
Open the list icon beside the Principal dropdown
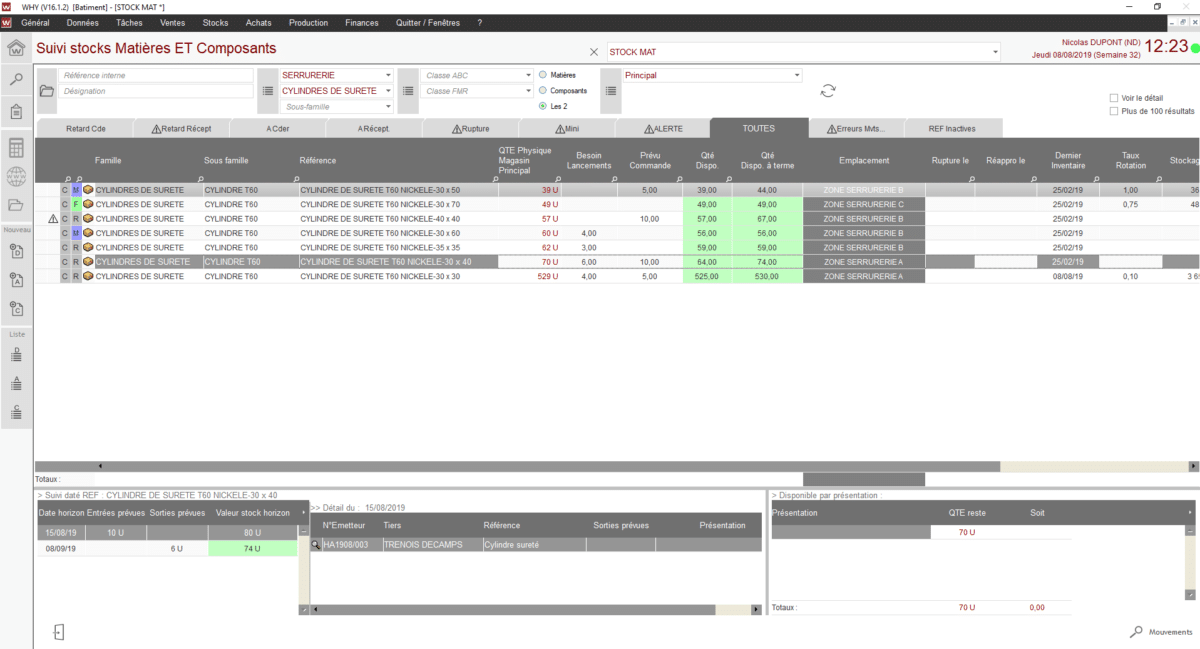coord(611,91)
